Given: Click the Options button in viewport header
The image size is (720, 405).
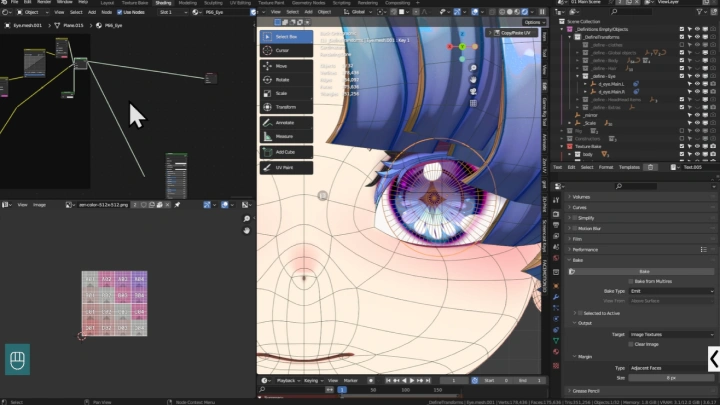Looking at the screenshot, I should 532,22.
